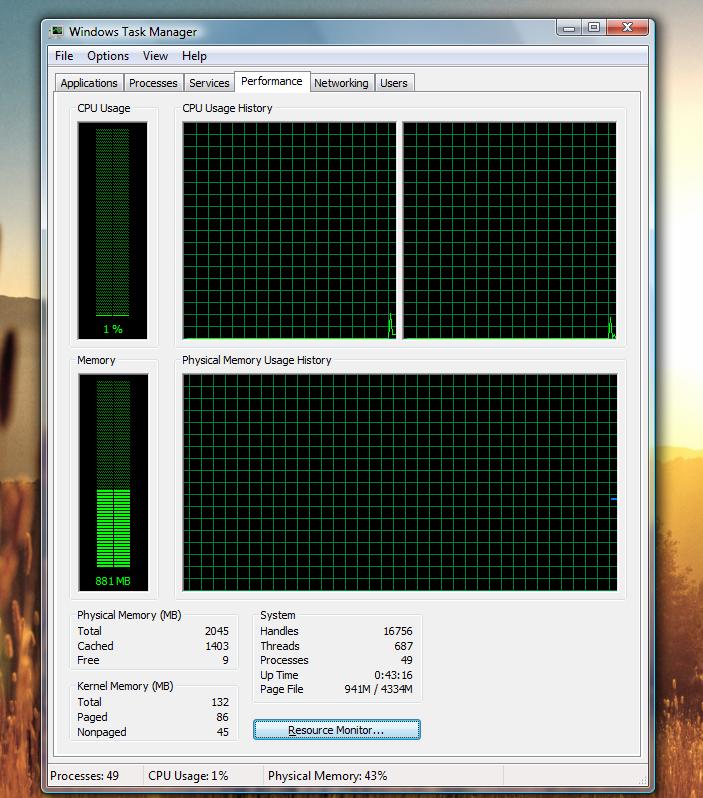Click the System group label
The image size is (703, 798).
click(278, 615)
